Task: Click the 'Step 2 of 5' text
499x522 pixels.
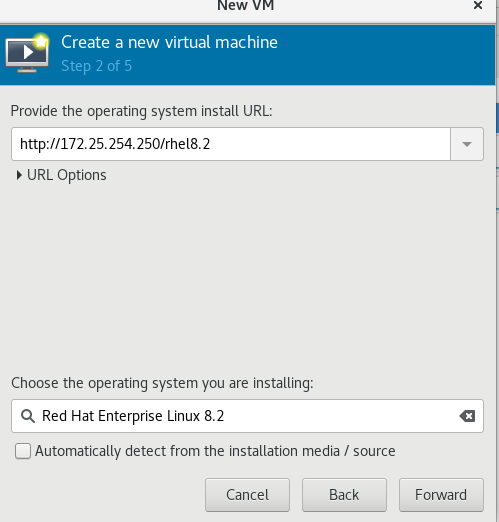Action: pyautogui.click(x=96, y=66)
